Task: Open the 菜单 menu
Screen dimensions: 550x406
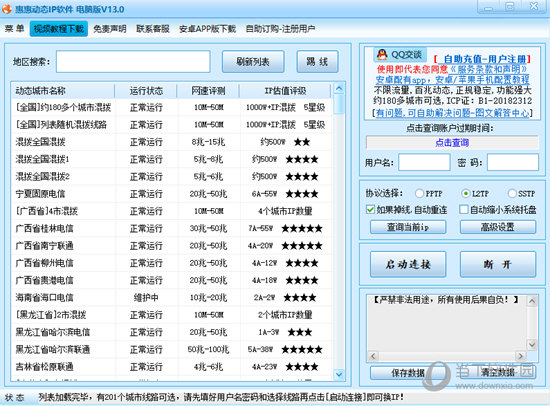Action: click(x=14, y=28)
